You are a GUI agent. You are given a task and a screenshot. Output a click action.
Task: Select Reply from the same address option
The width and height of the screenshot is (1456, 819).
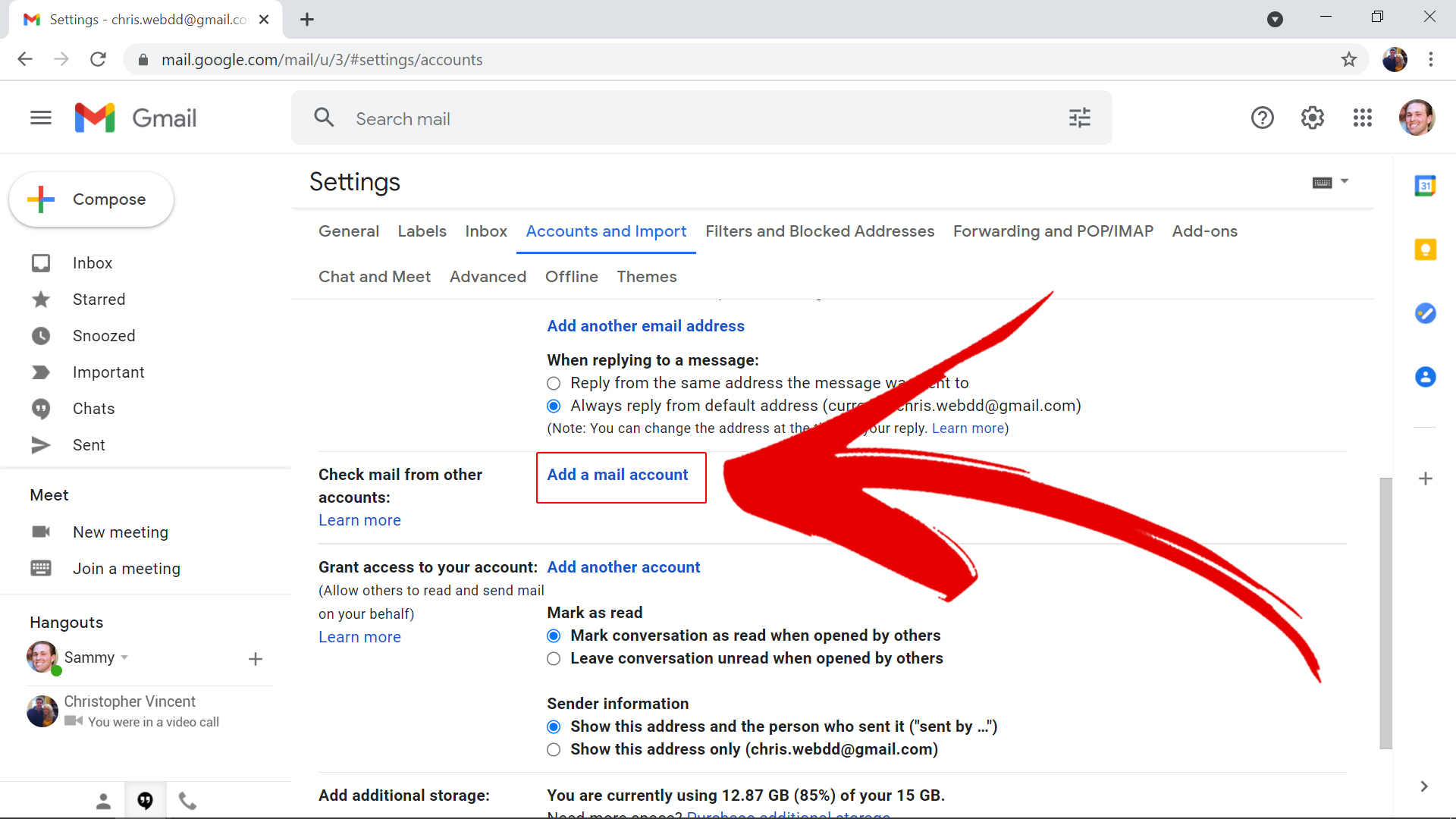(554, 384)
